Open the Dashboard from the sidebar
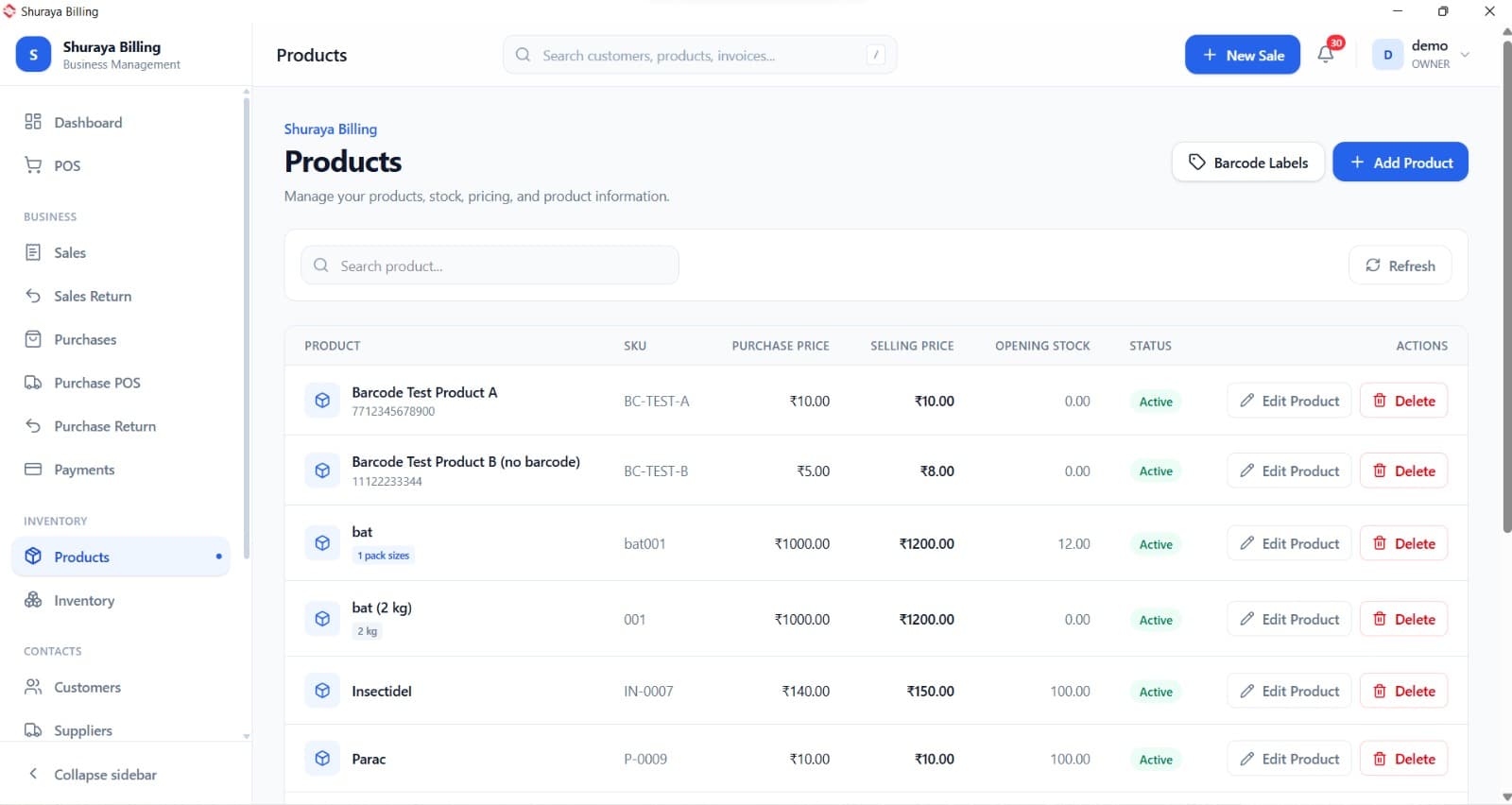The width and height of the screenshot is (1512, 805). coord(122,122)
